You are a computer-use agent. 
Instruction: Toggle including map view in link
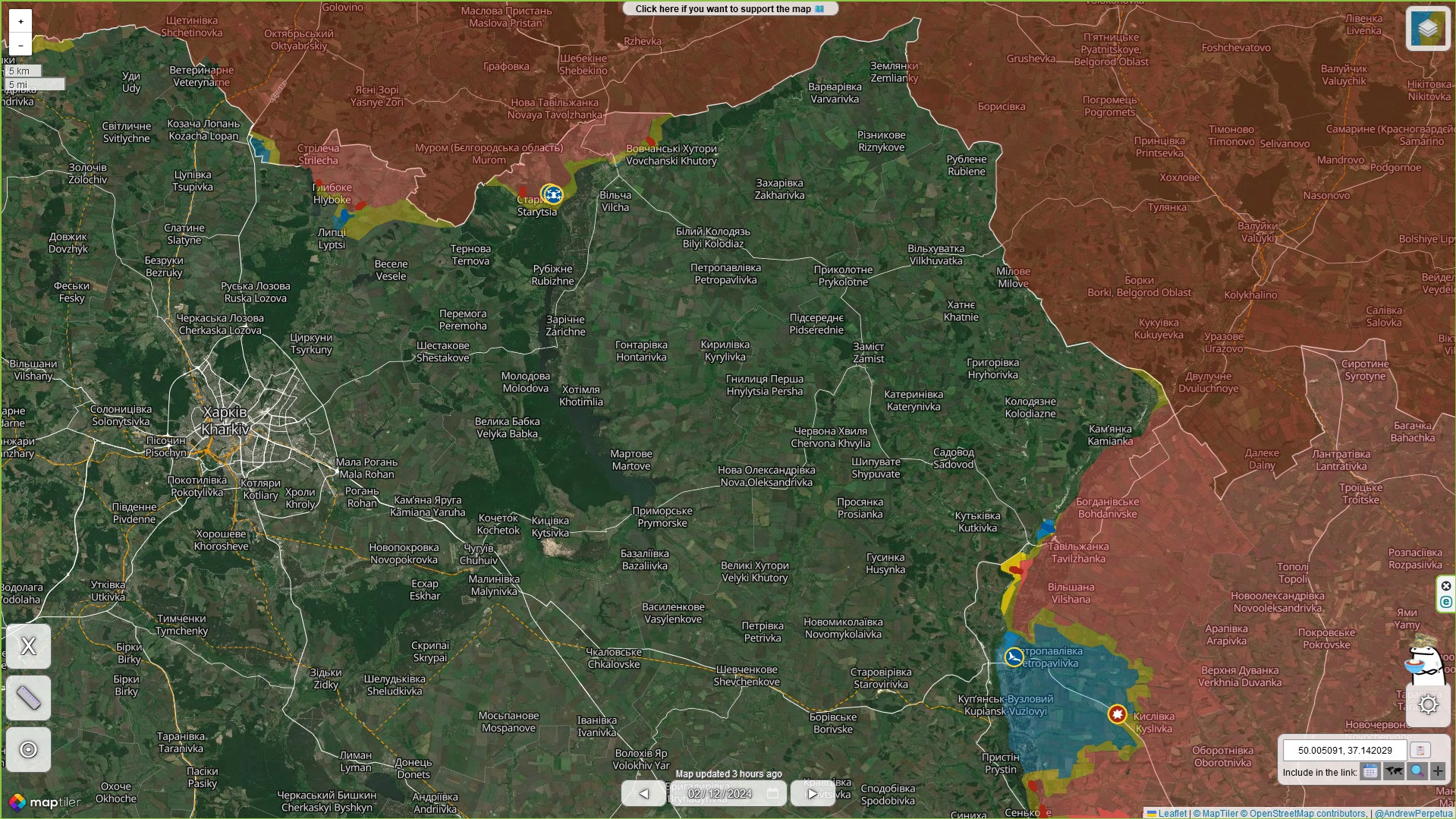pyautogui.click(x=1393, y=772)
